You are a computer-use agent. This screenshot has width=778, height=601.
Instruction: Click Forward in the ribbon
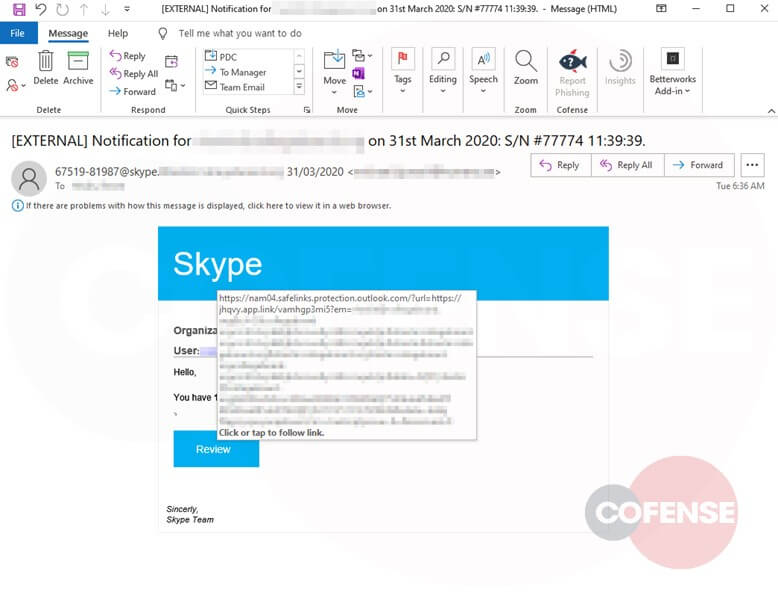(132, 91)
